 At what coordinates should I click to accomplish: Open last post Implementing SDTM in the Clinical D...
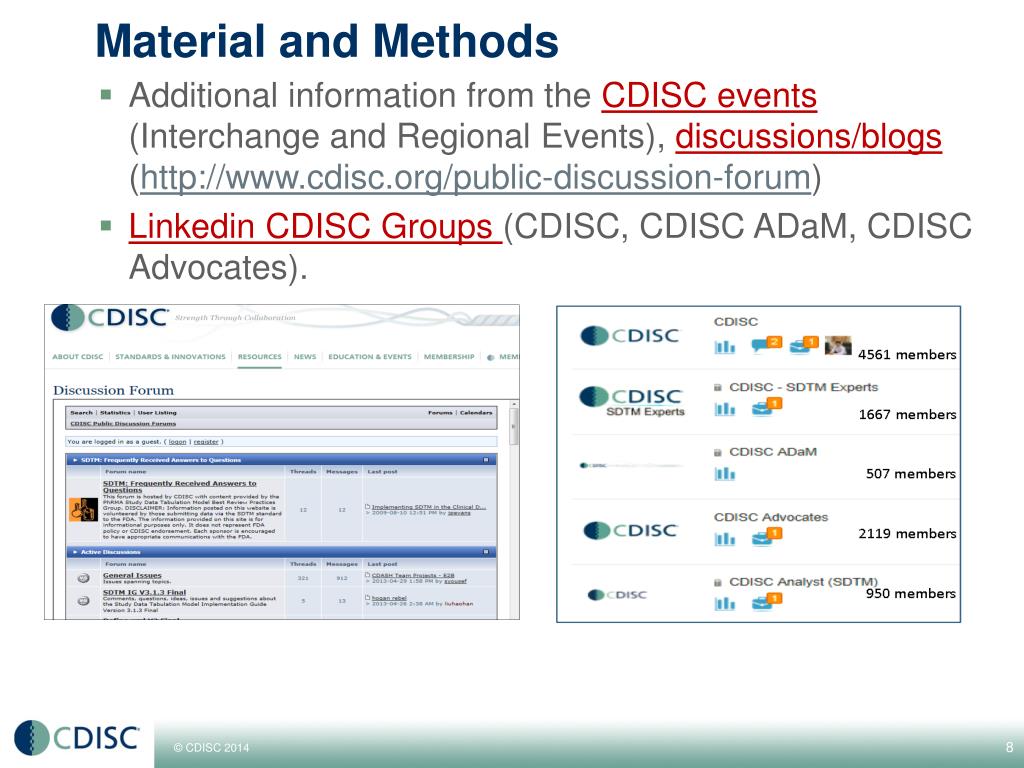tap(428, 507)
